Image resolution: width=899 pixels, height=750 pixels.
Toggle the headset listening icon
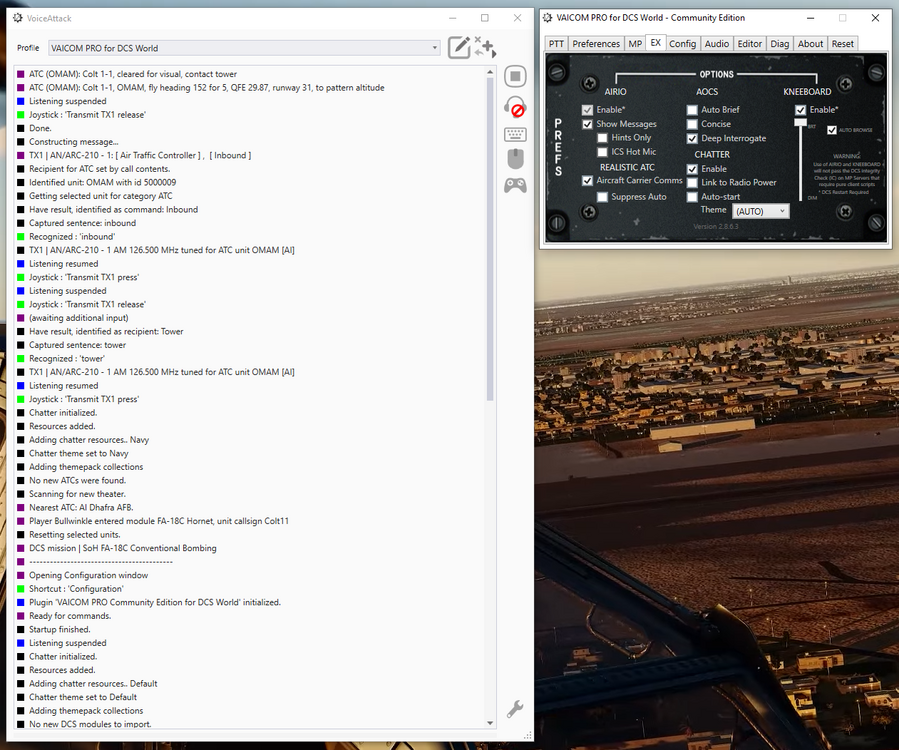pos(515,107)
